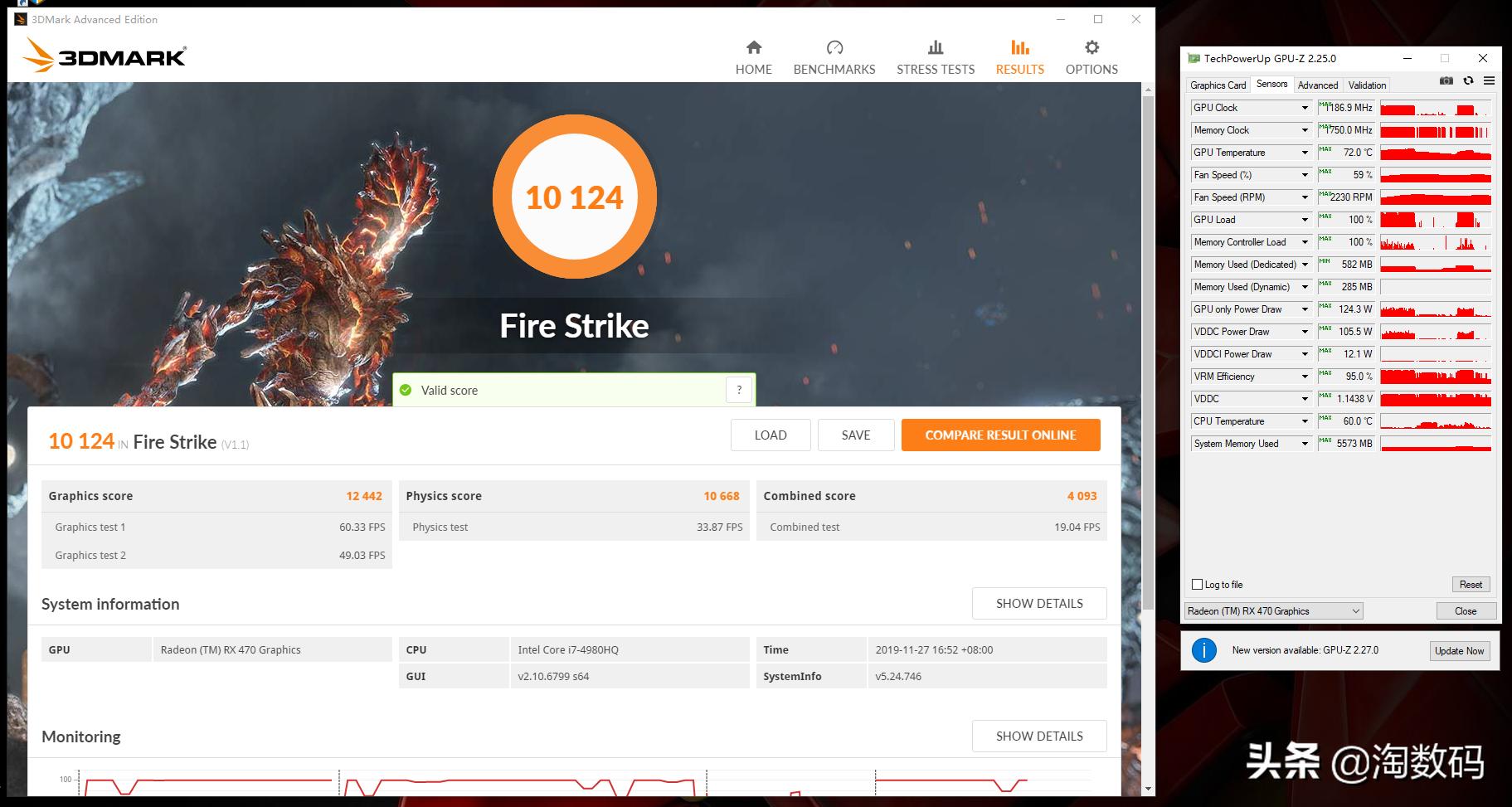Screen dimensions: 1512x807
Task: Click the Physics score value 10 668
Action: [x=722, y=496]
